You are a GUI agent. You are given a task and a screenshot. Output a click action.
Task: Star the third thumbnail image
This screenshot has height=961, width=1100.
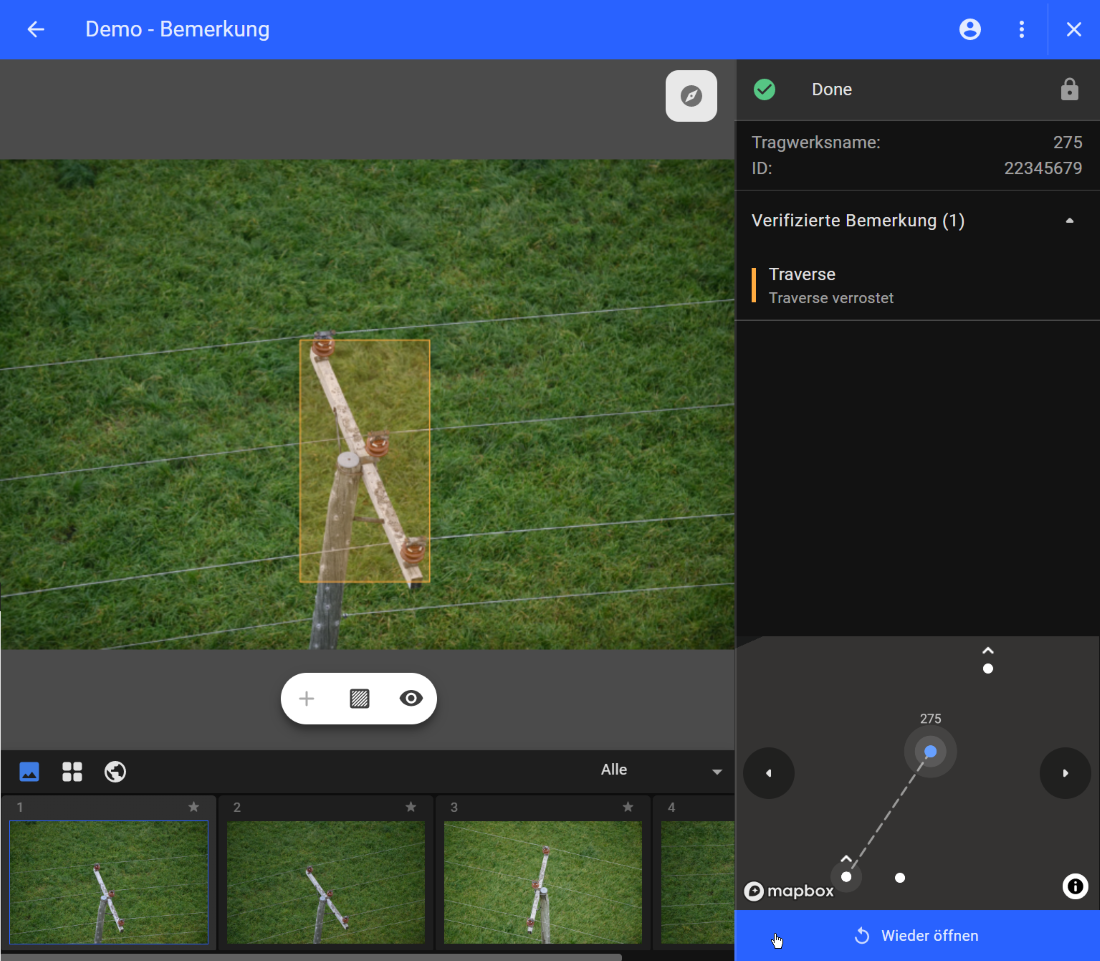pyautogui.click(x=628, y=807)
